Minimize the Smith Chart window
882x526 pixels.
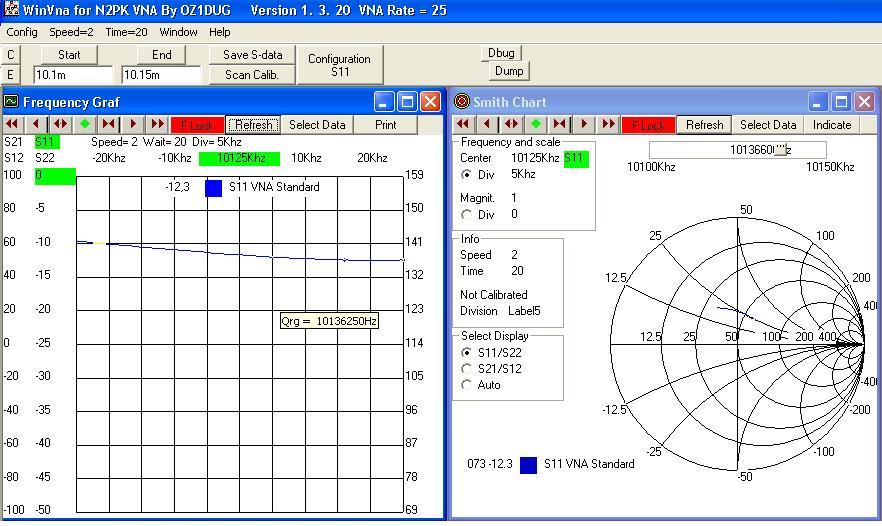[x=818, y=102]
